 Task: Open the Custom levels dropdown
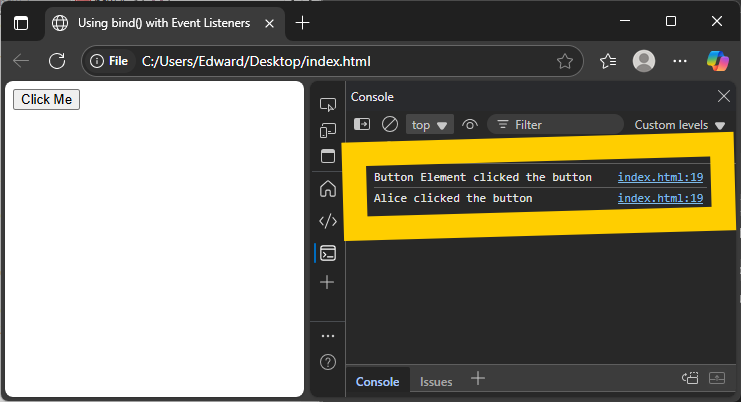[x=680, y=125]
